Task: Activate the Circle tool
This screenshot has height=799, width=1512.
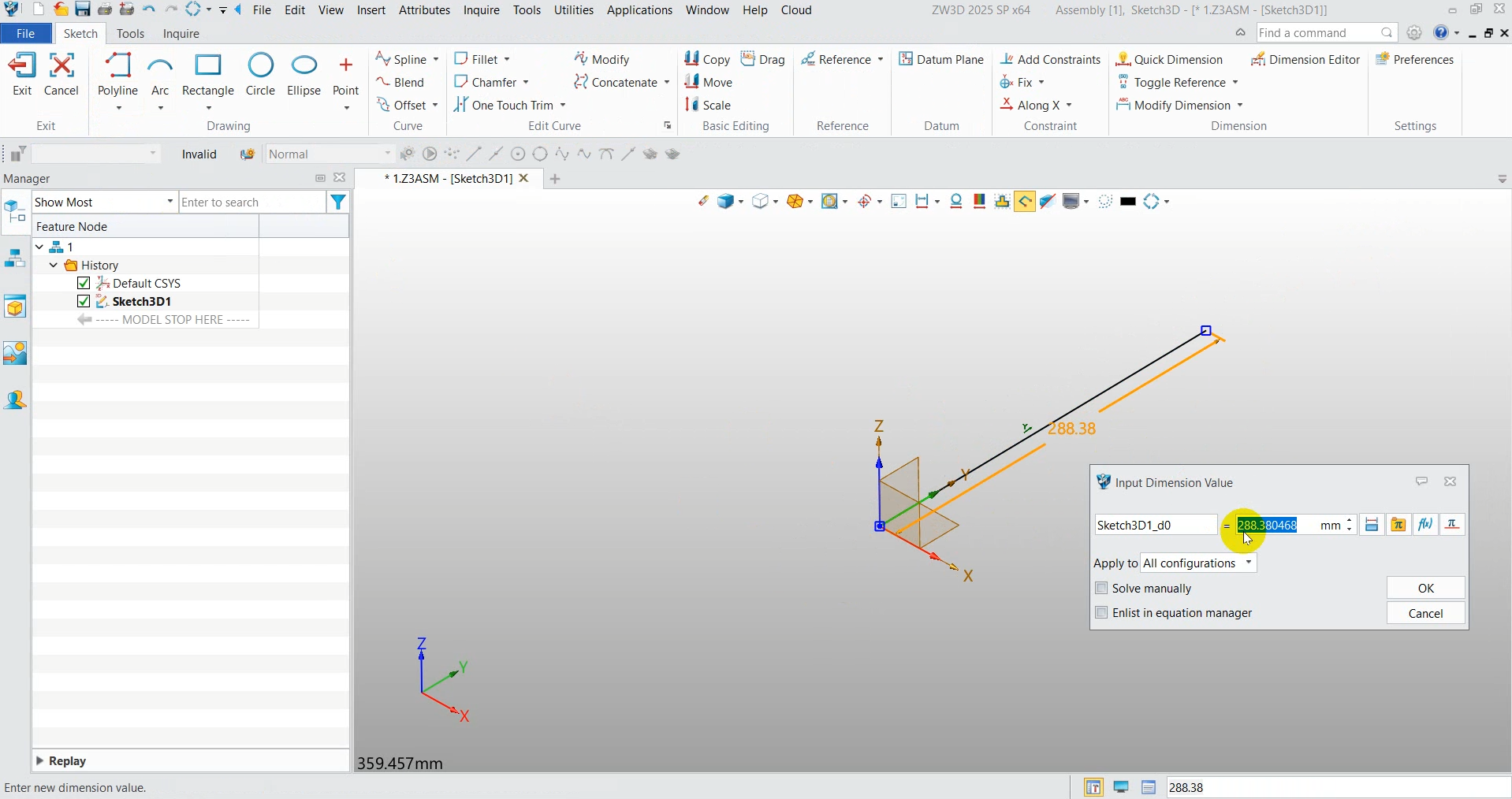Action: click(261, 75)
